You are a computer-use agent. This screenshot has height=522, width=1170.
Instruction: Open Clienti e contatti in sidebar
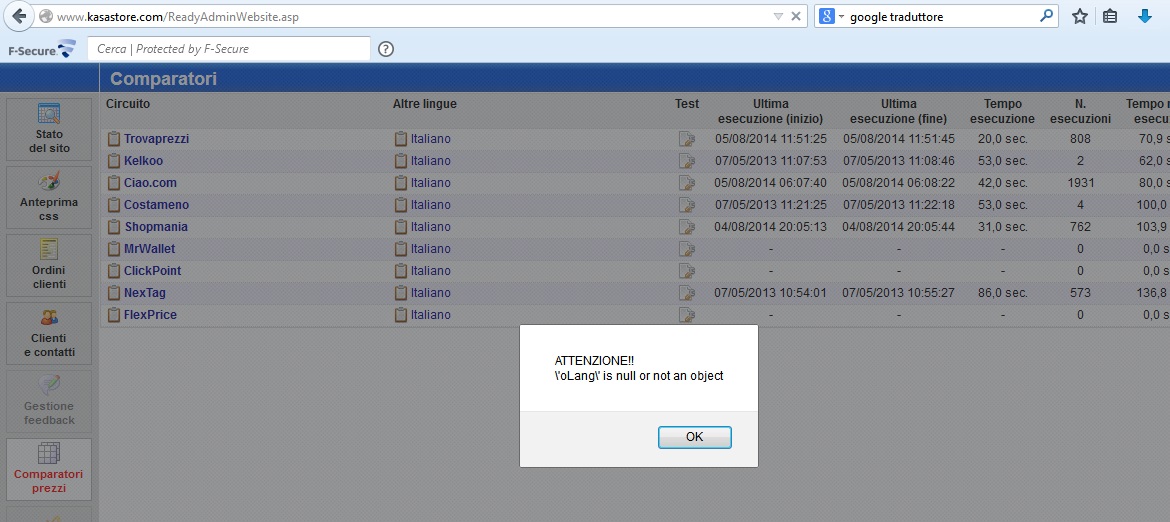click(x=49, y=333)
